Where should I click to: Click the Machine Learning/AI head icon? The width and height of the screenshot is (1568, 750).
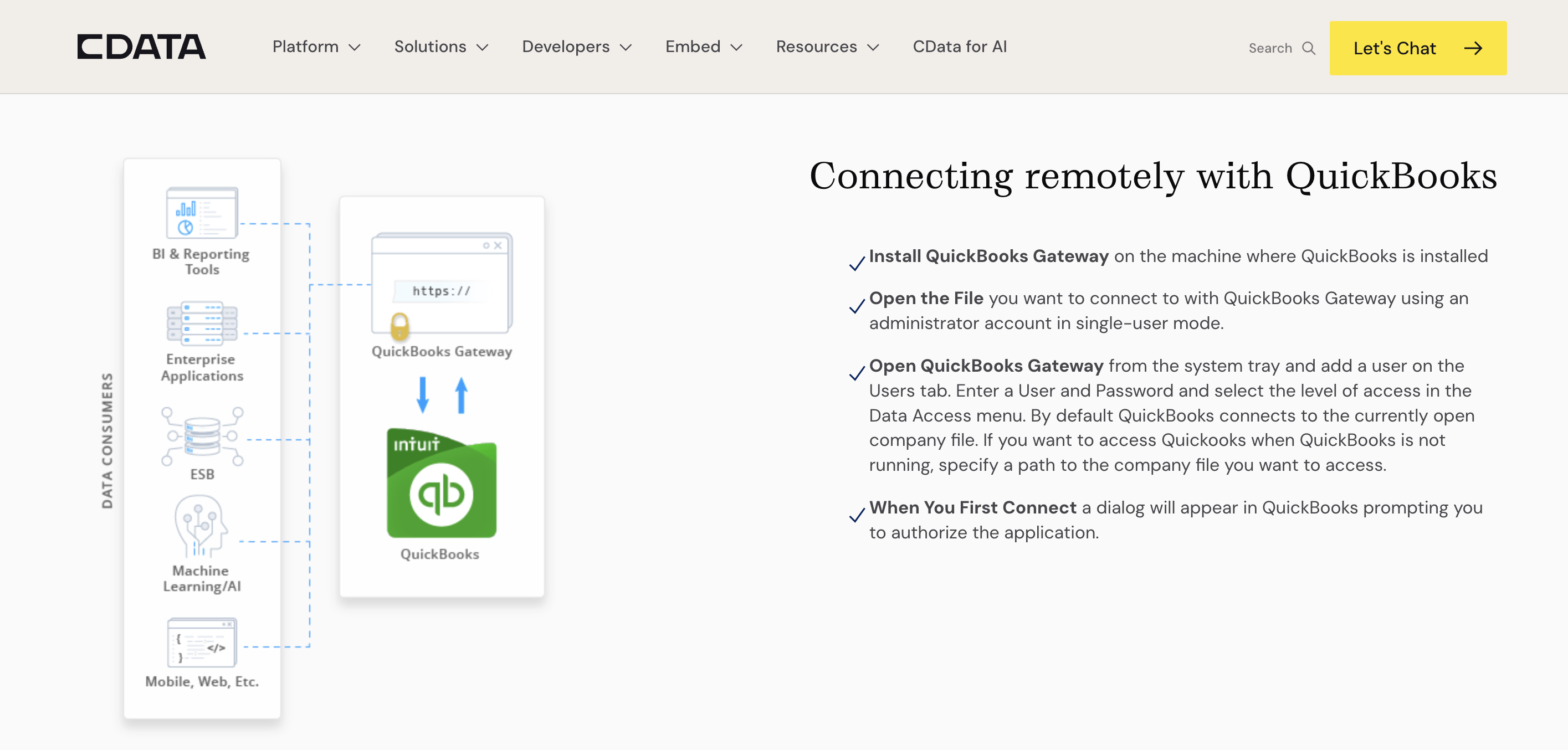coord(201,526)
